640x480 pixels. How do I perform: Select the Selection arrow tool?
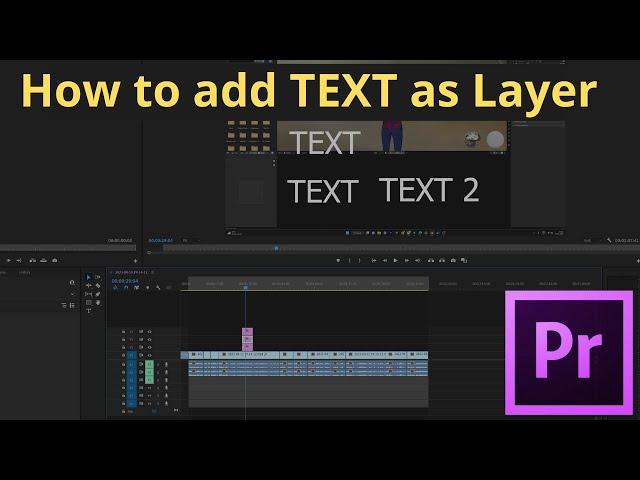[89, 277]
